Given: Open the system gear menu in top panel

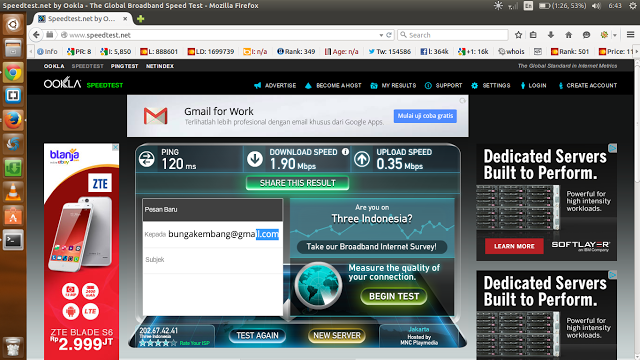Looking at the screenshot, I should 633,6.
